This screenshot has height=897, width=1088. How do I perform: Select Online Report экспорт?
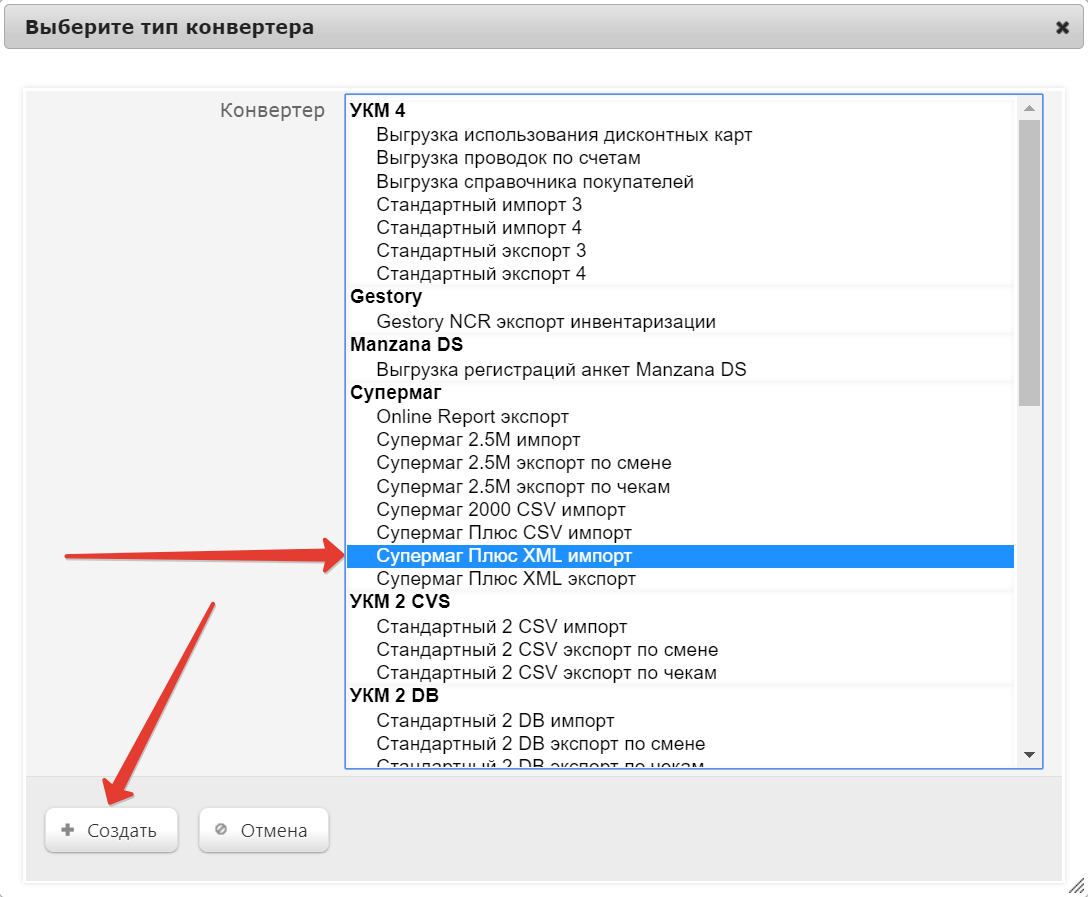tap(472, 416)
